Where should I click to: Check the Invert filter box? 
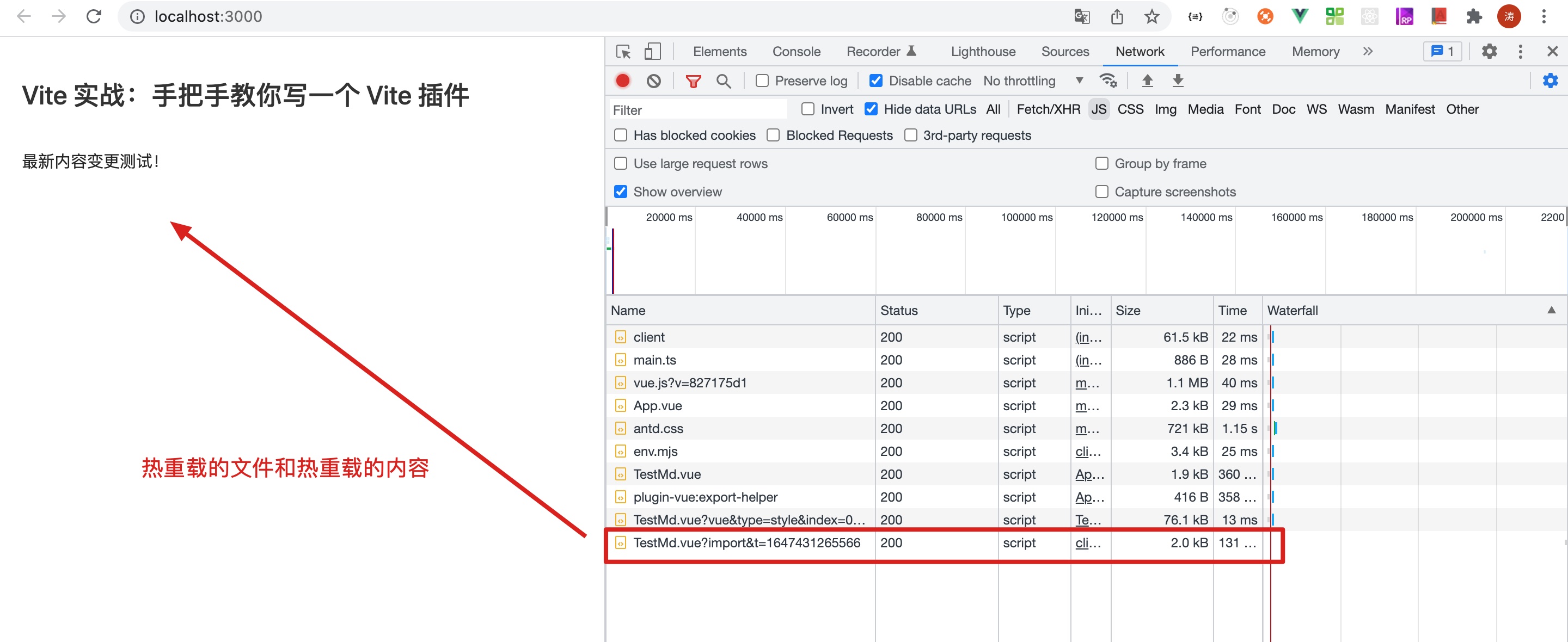pyautogui.click(x=808, y=109)
